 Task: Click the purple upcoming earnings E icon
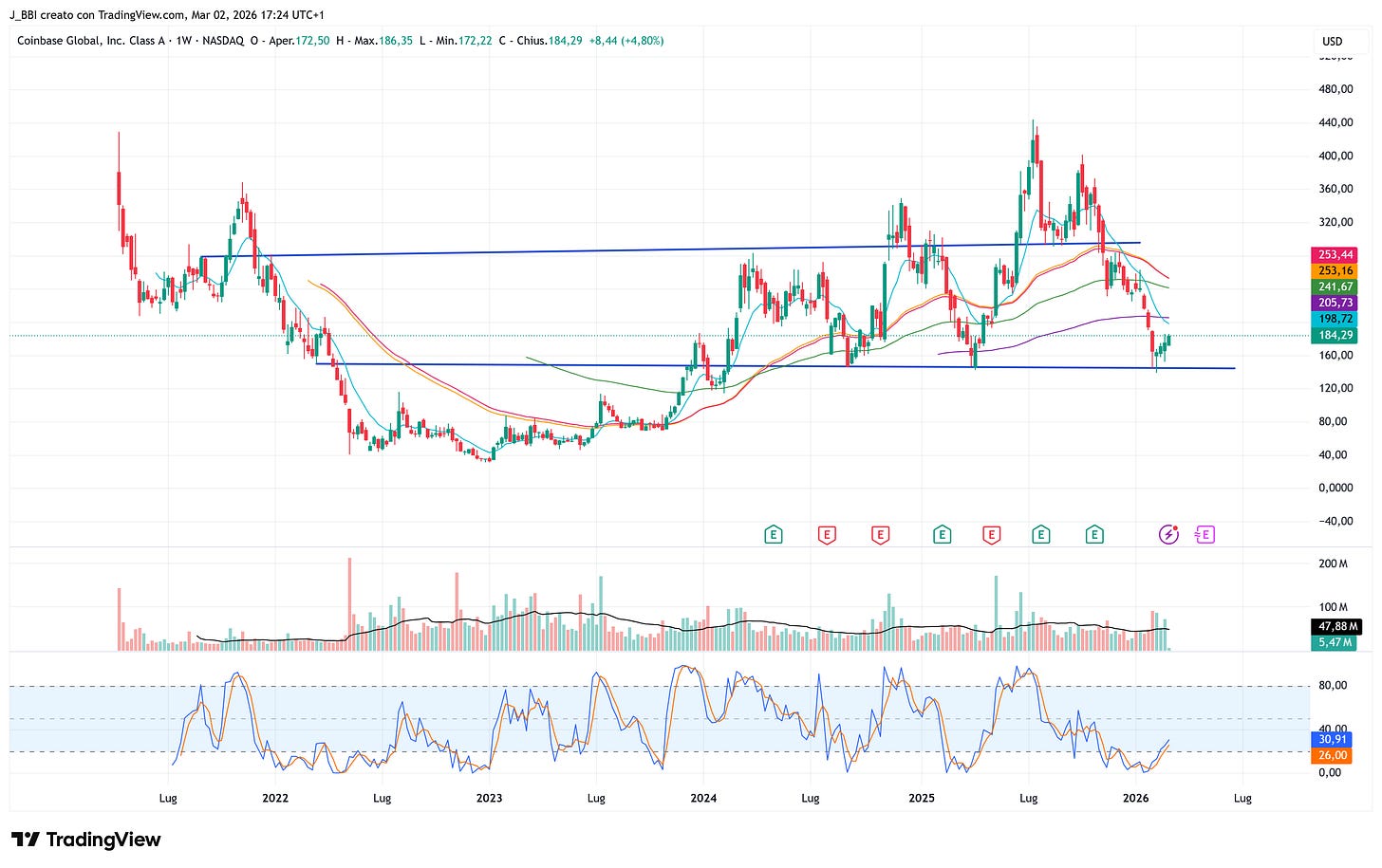pyautogui.click(x=1205, y=535)
